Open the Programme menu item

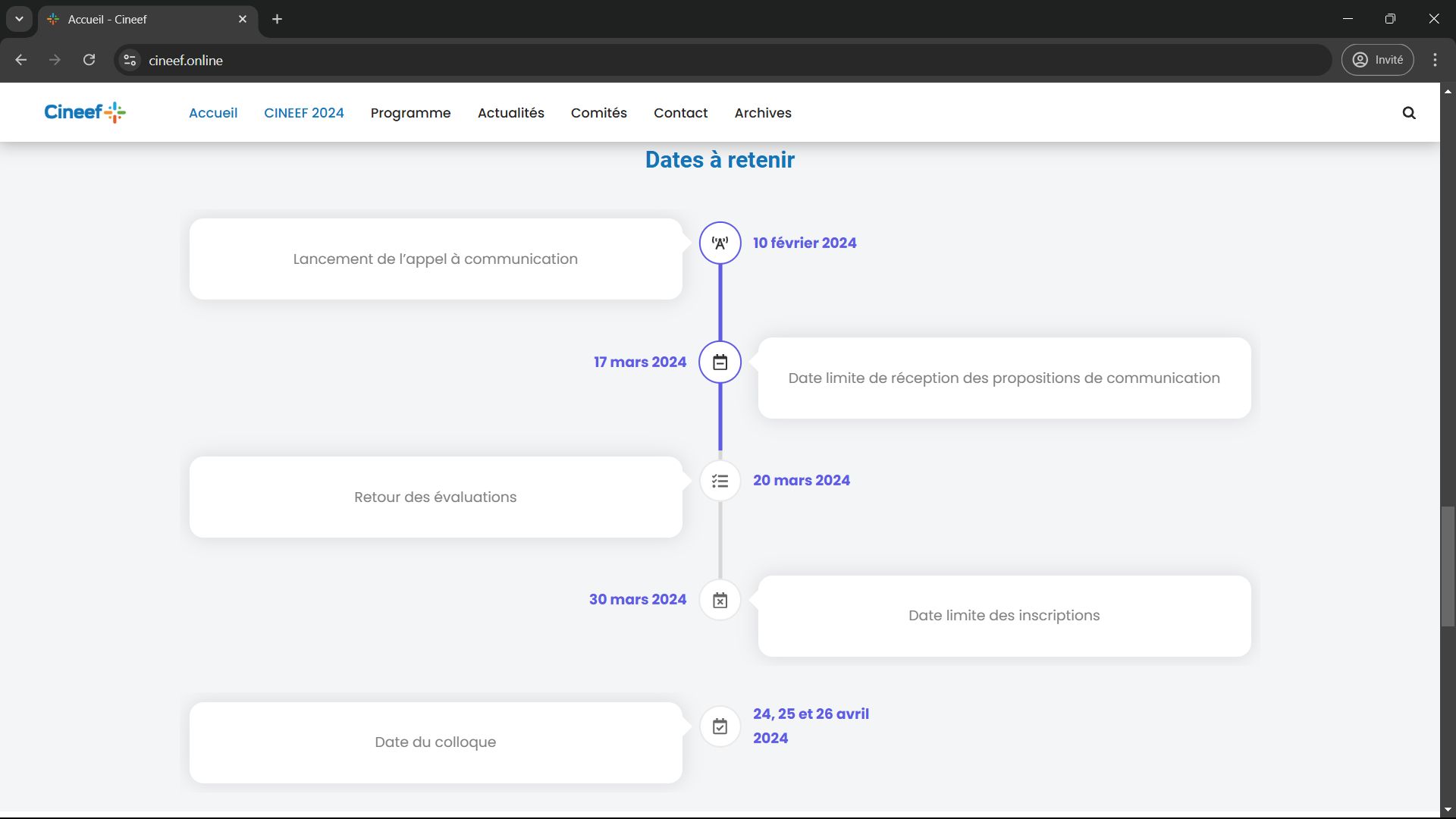(411, 113)
